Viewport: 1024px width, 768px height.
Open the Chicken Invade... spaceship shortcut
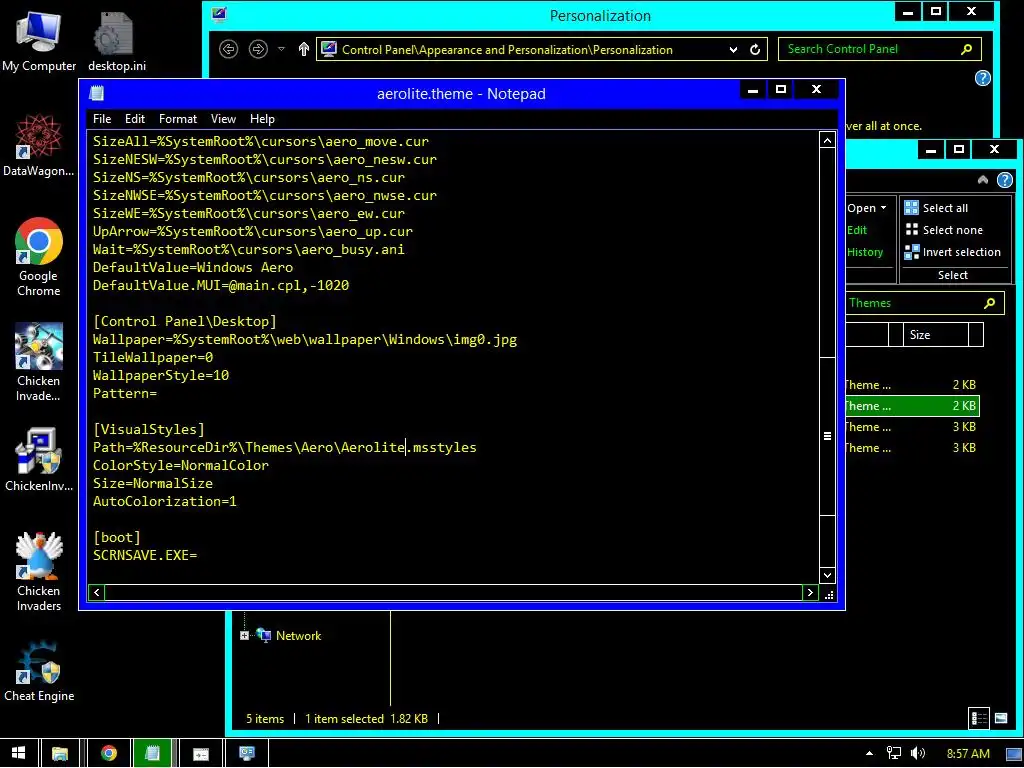coord(39,362)
